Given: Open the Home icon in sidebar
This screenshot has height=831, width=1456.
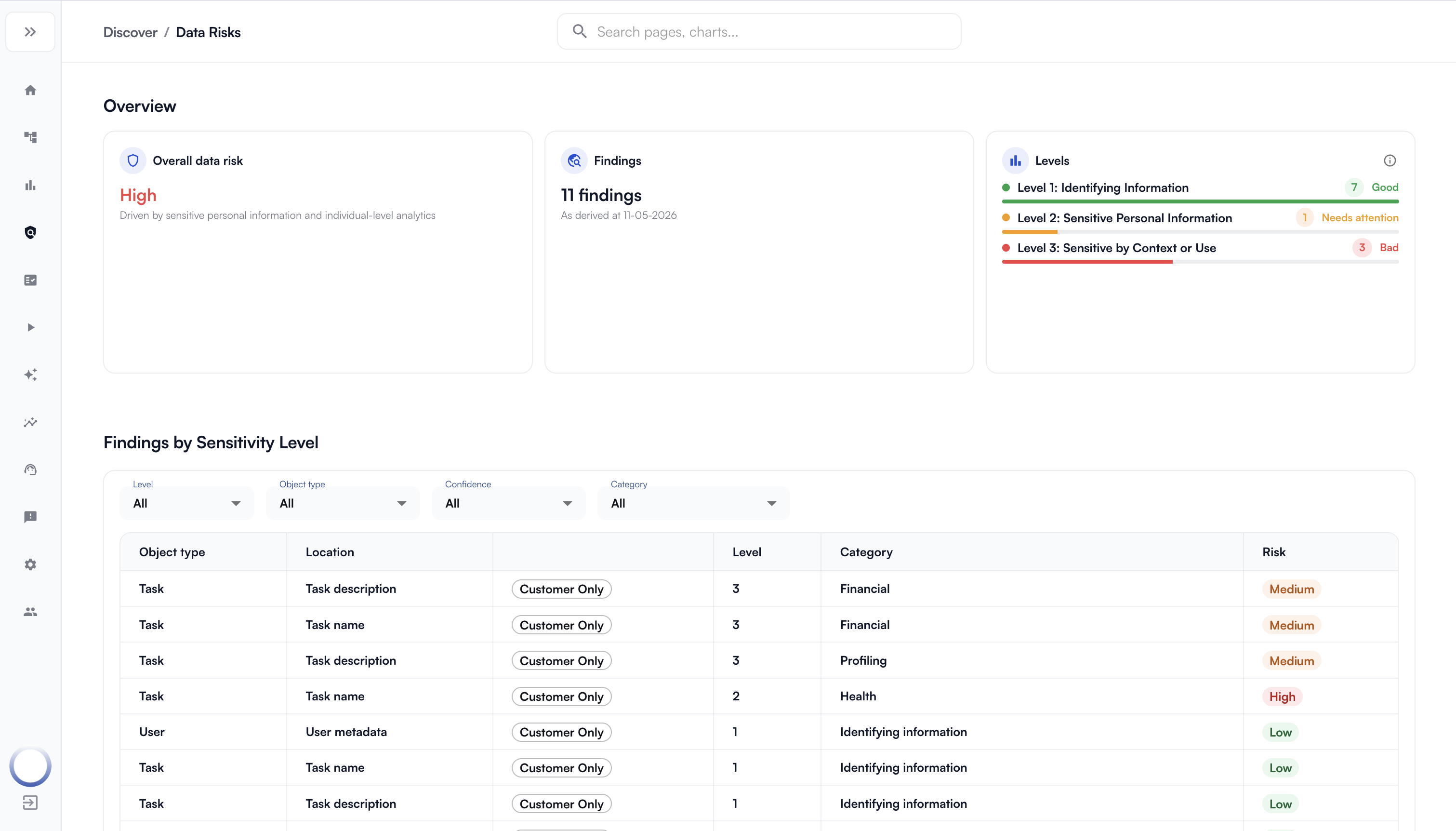Looking at the screenshot, I should 30,90.
